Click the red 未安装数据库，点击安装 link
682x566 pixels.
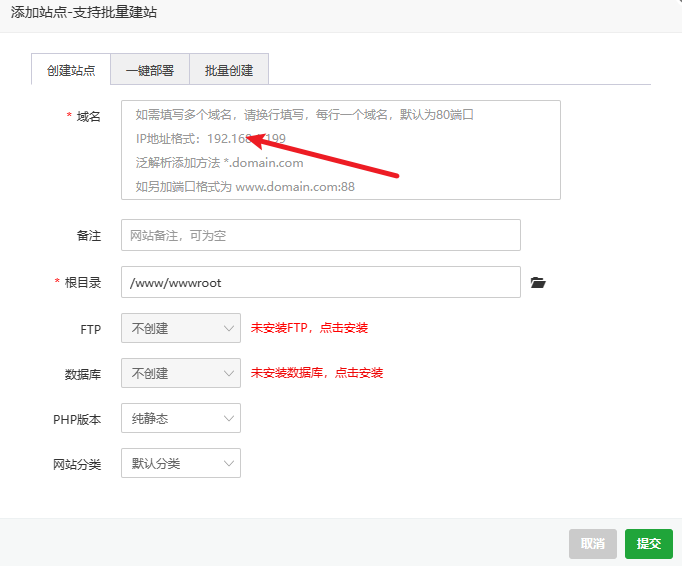click(x=316, y=373)
